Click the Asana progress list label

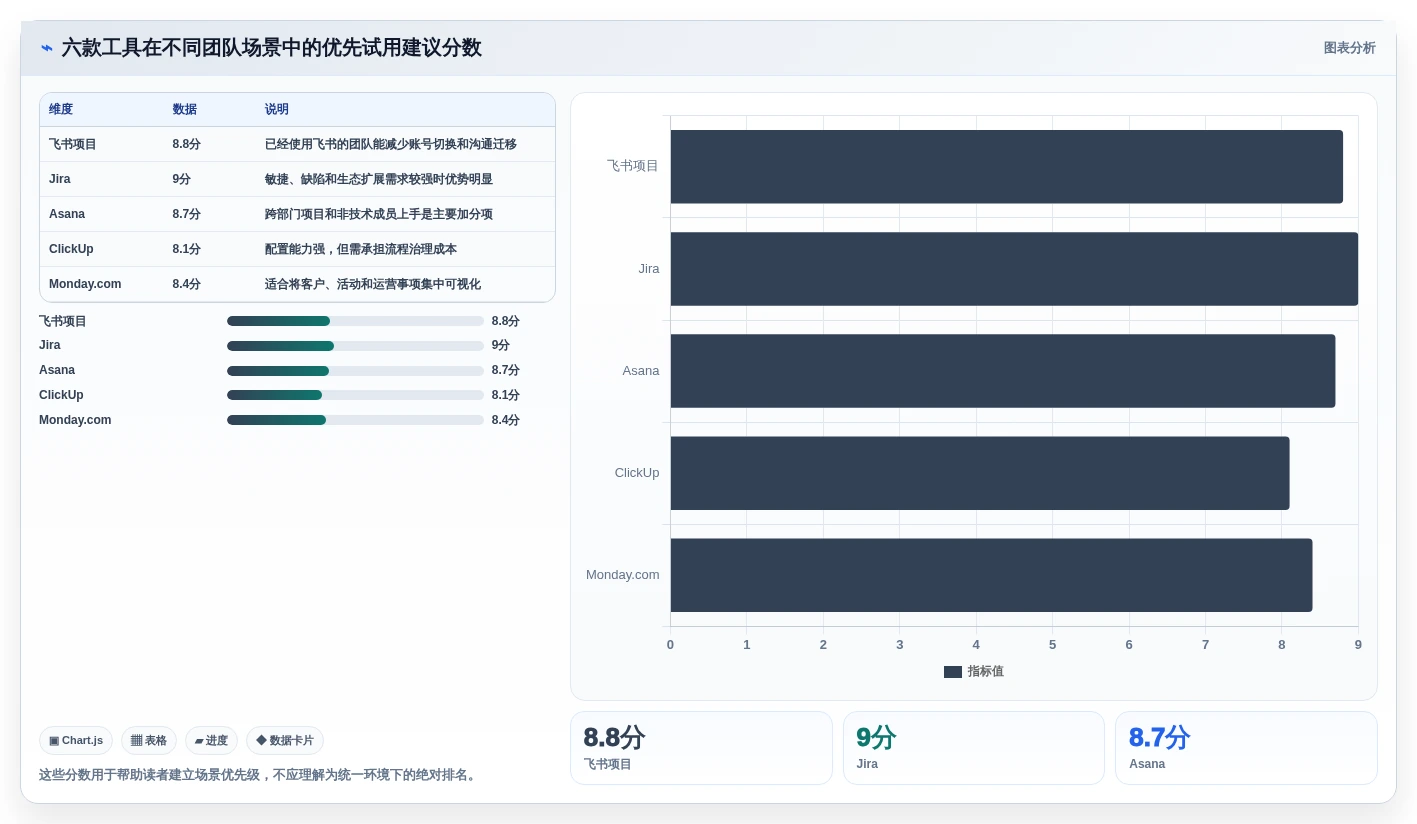tap(57, 370)
